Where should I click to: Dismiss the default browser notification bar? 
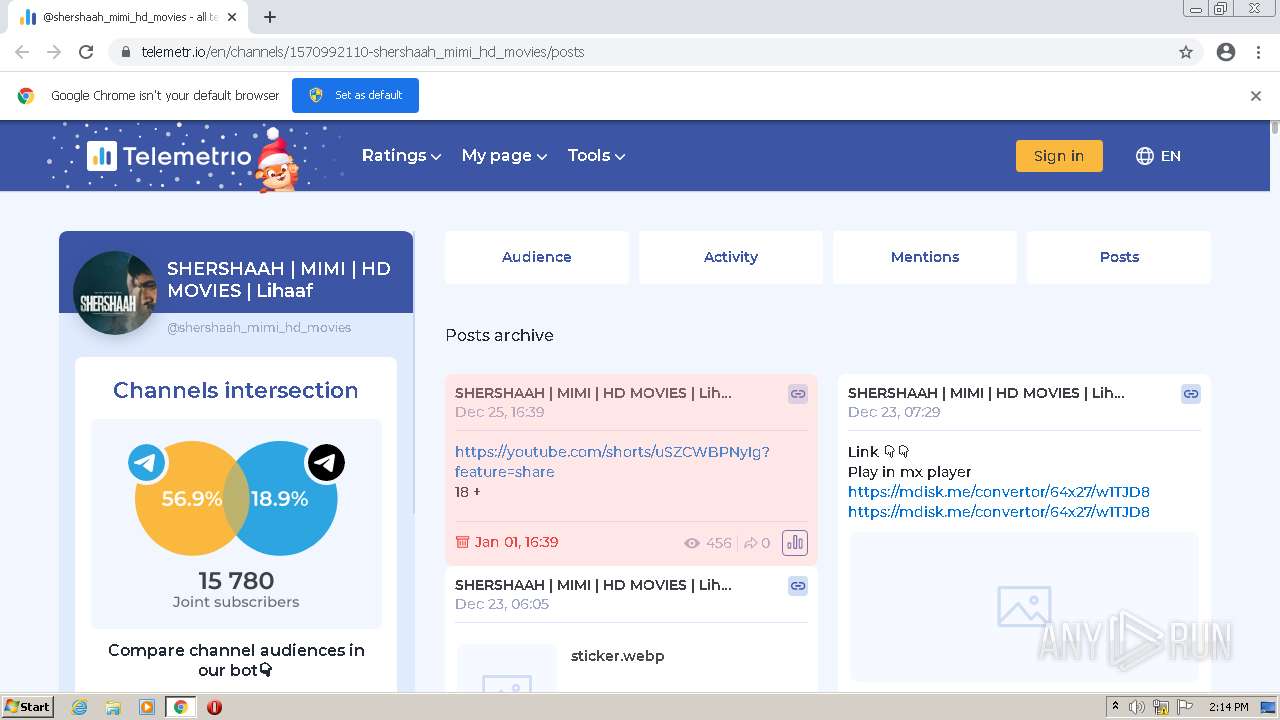tap(1256, 96)
